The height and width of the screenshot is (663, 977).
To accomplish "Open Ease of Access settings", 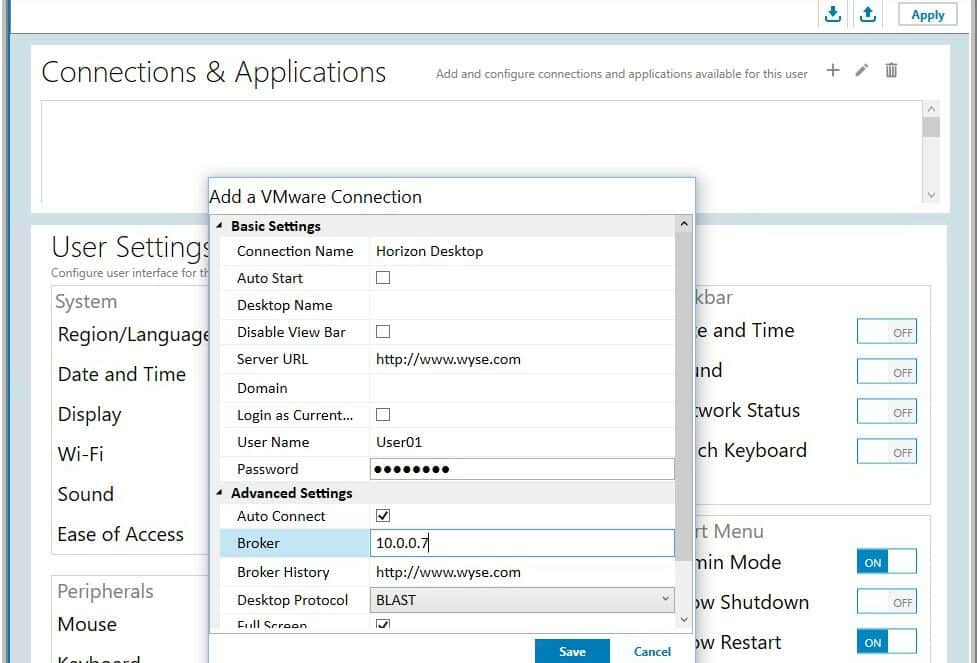I will (x=120, y=534).
